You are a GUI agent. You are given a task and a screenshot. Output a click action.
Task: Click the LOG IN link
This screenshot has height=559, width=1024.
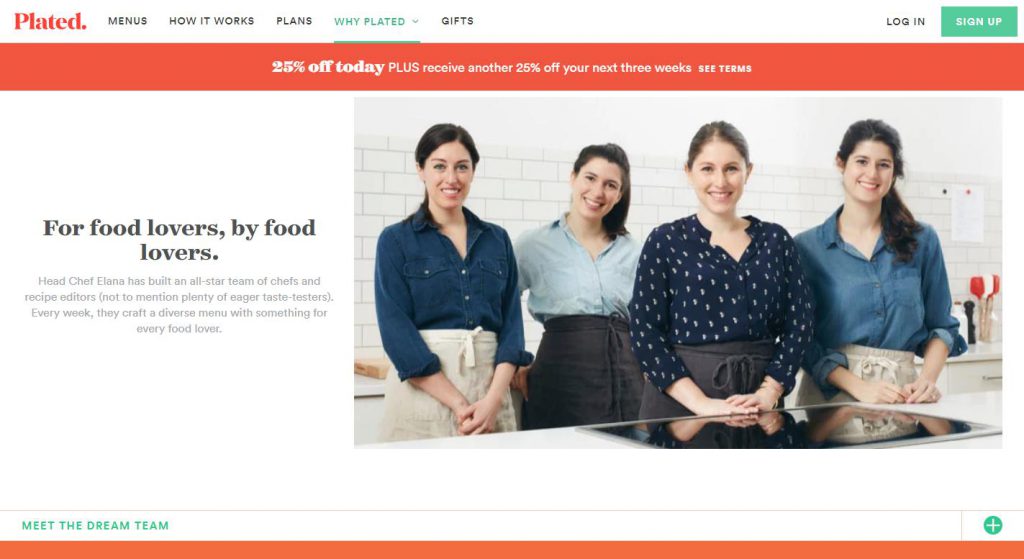pos(905,22)
